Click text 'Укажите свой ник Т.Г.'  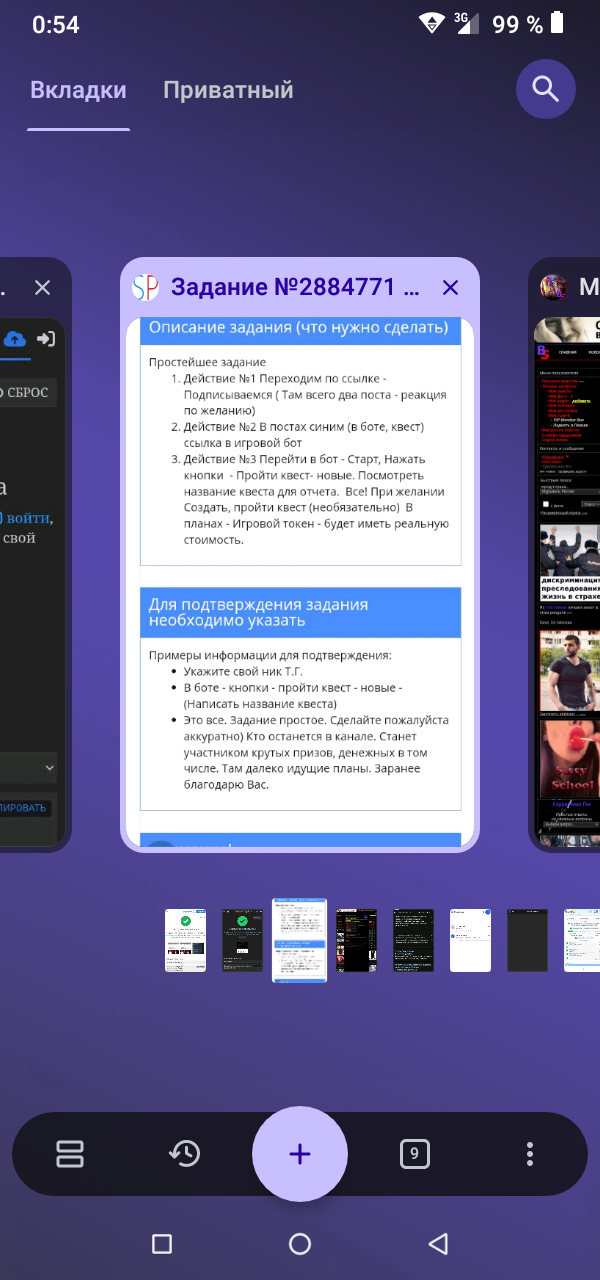tap(243, 671)
